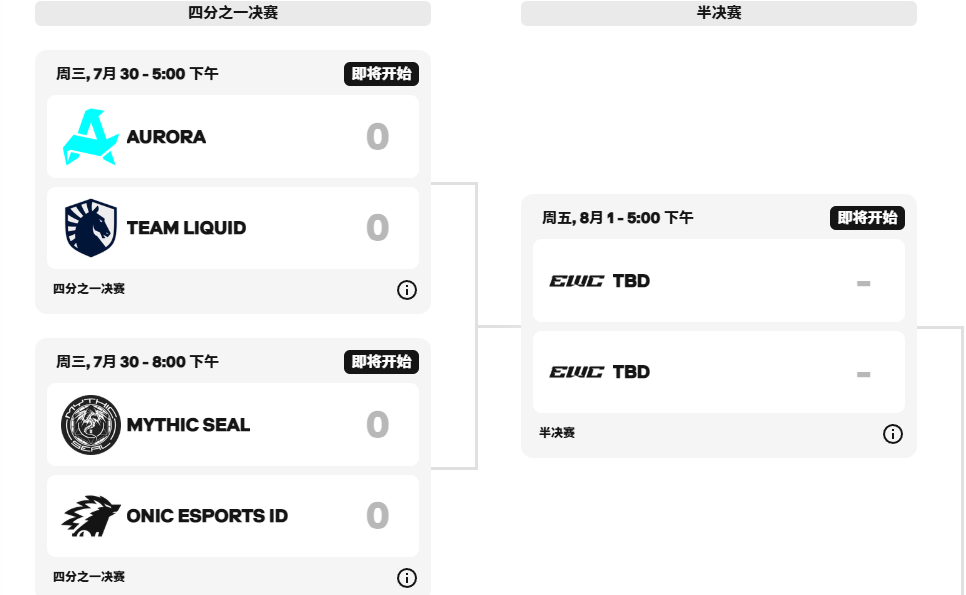
Task: Open the MYTHIC SEAL team name link
Action: [188, 425]
